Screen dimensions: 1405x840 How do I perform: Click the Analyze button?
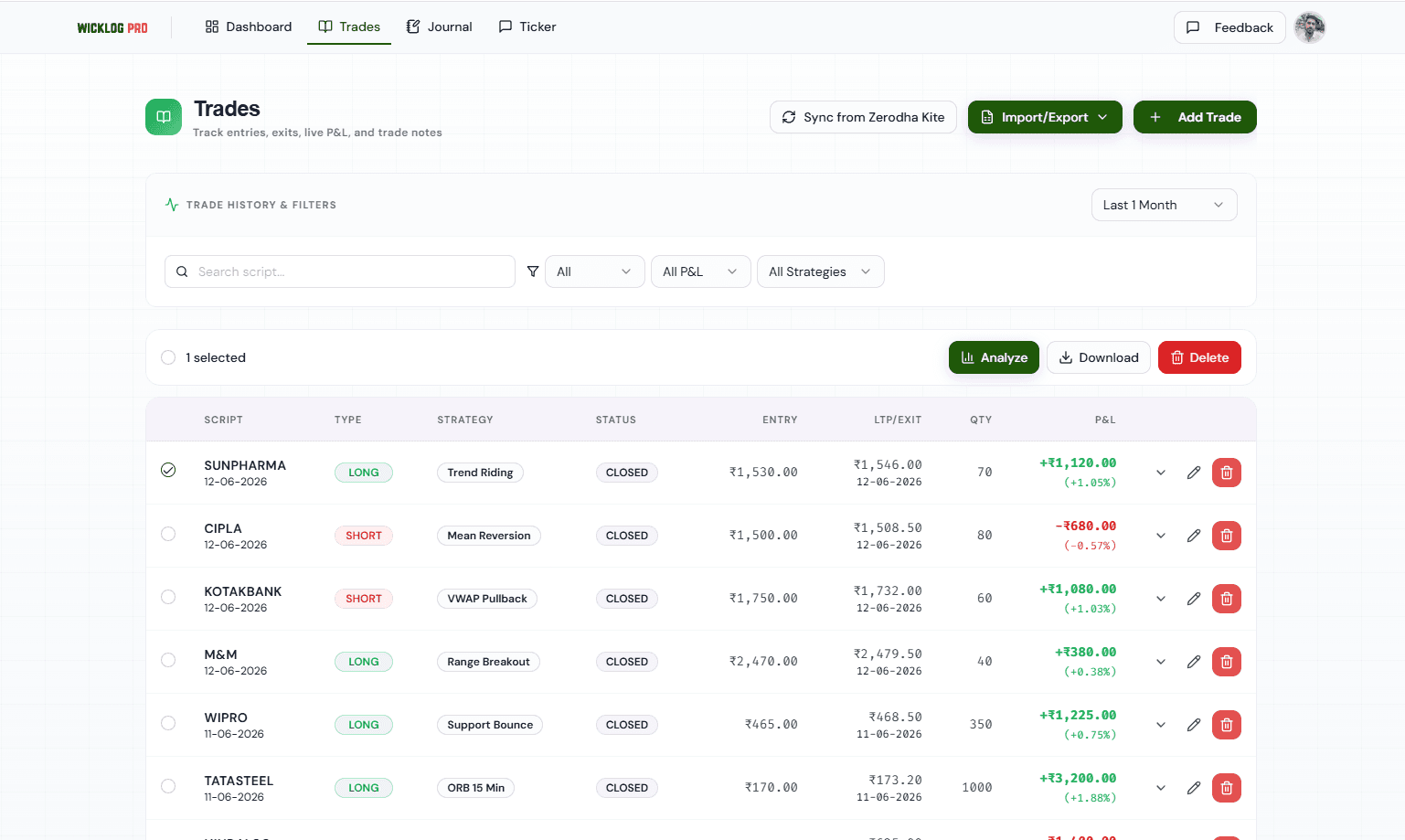pyautogui.click(x=994, y=357)
